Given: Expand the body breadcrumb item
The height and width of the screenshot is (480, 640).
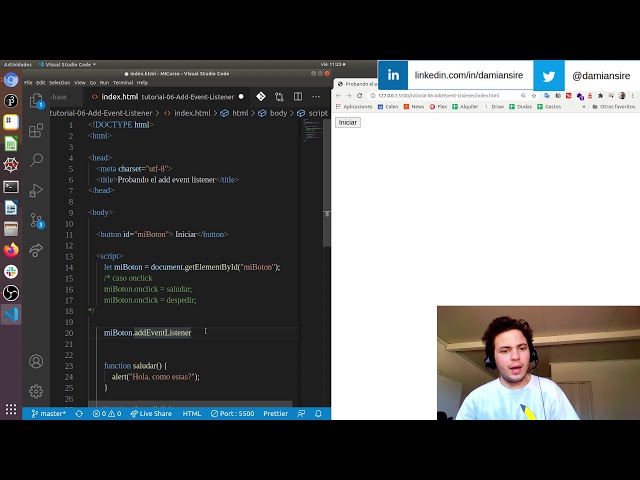Looking at the screenshot, I should coord(273,113).
